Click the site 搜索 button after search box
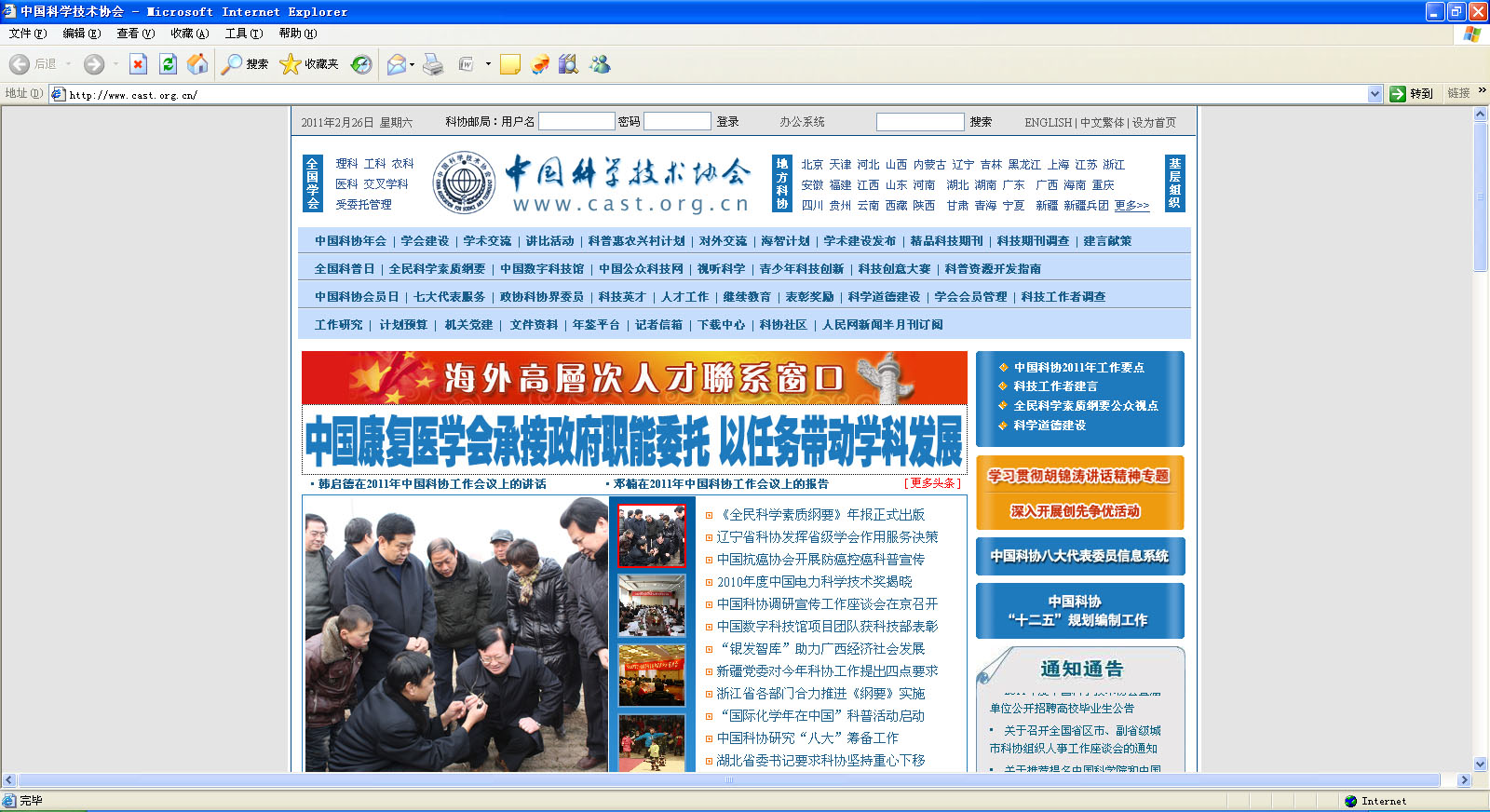Screen dimensions: 1490x812 point(981,122)
